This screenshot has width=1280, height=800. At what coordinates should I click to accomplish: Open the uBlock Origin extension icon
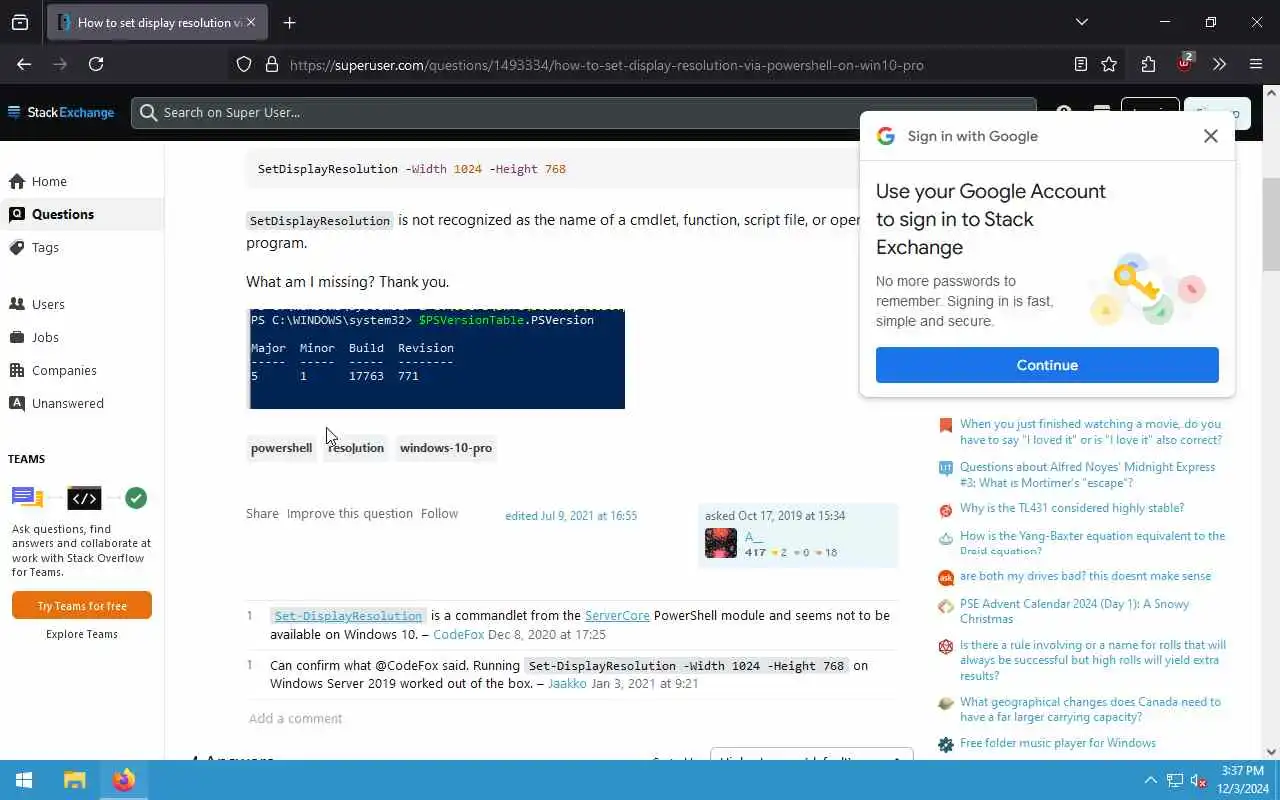click(x=1185, y=63)
